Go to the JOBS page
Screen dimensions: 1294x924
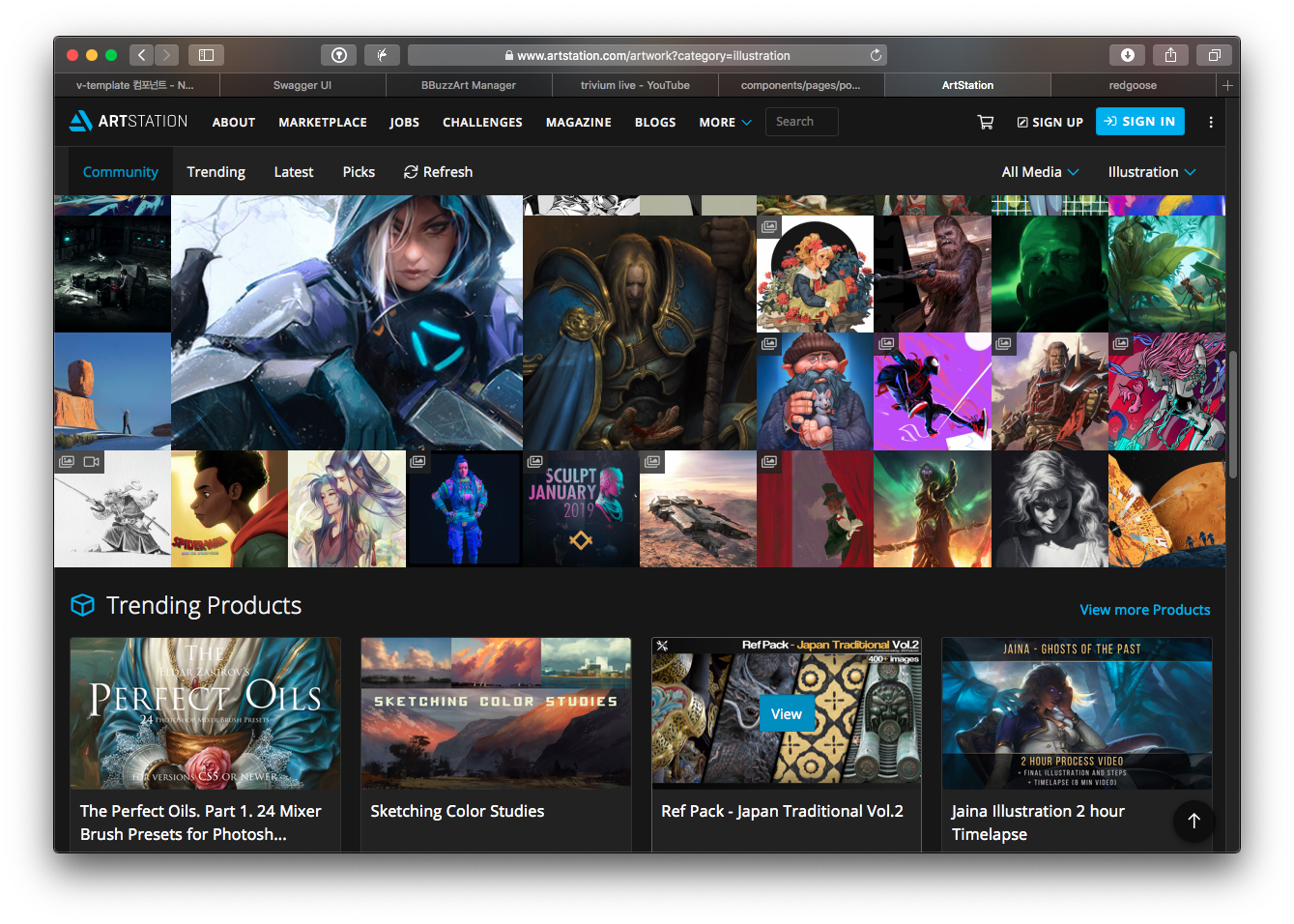pos(404,123)
